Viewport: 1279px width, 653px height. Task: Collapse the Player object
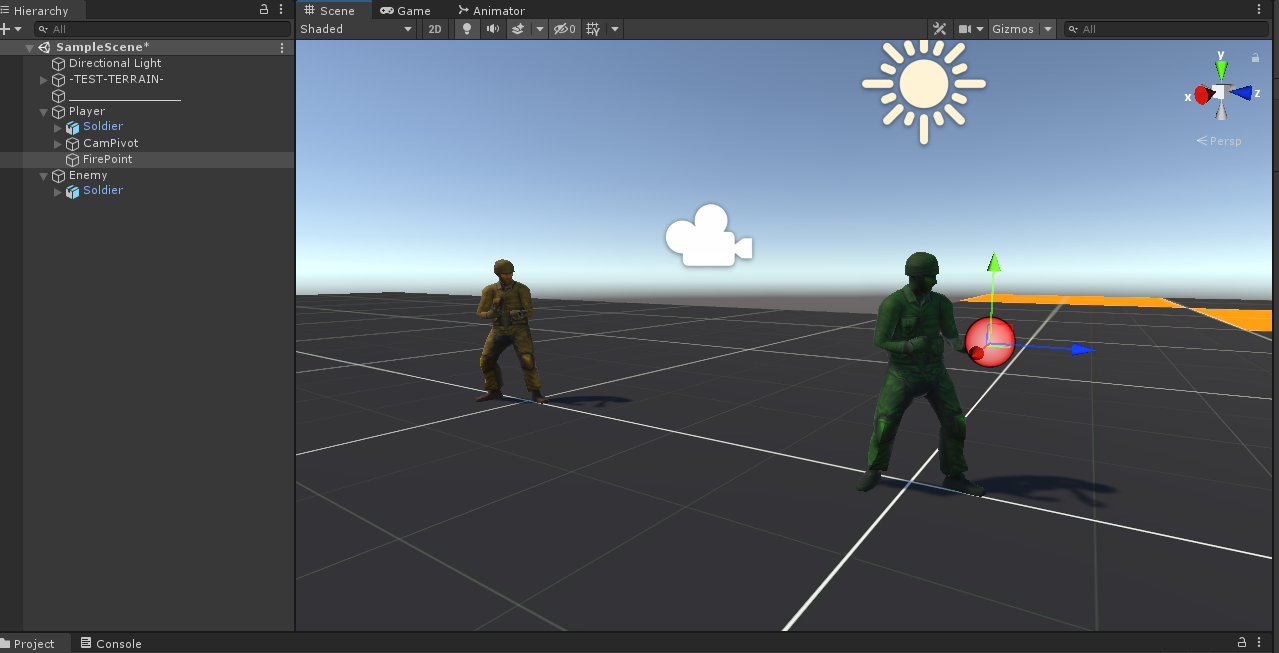click(43, 111)
